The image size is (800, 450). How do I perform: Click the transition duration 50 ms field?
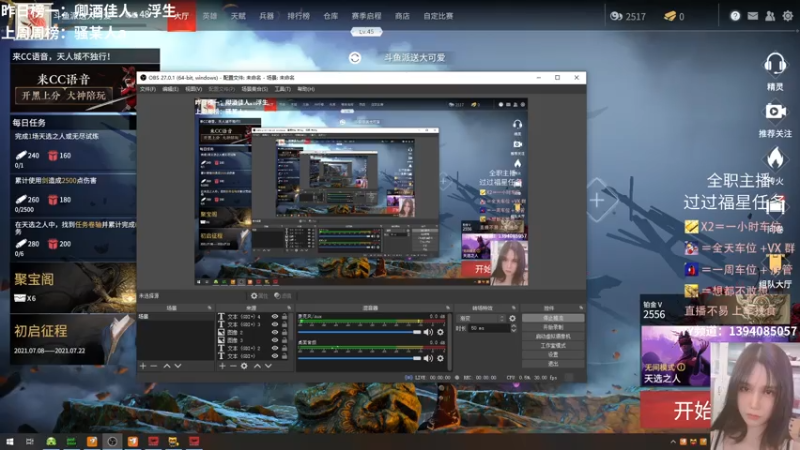tap(489, 329)
